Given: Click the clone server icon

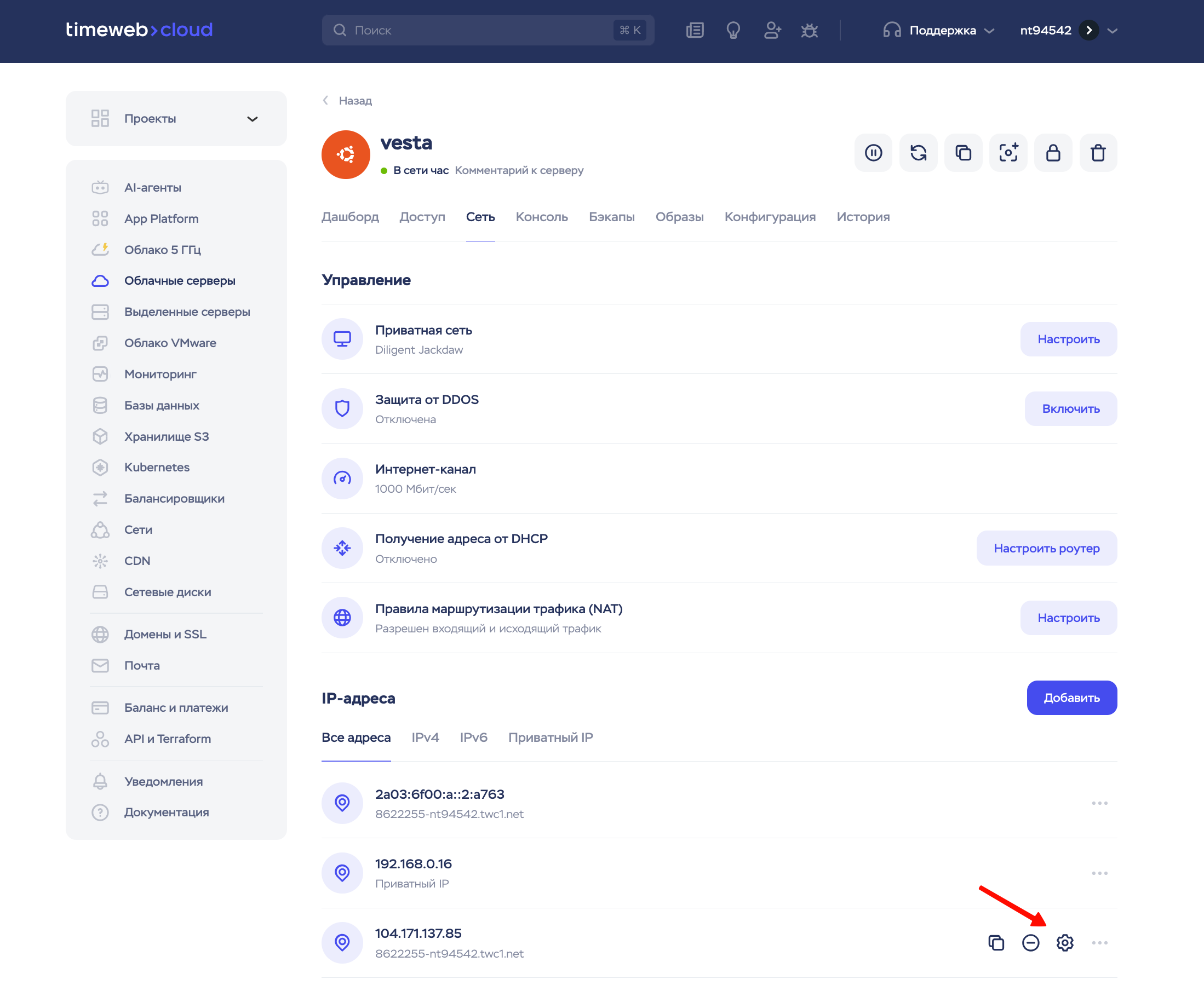Looking at the screenshot, I should coord(963,153).
